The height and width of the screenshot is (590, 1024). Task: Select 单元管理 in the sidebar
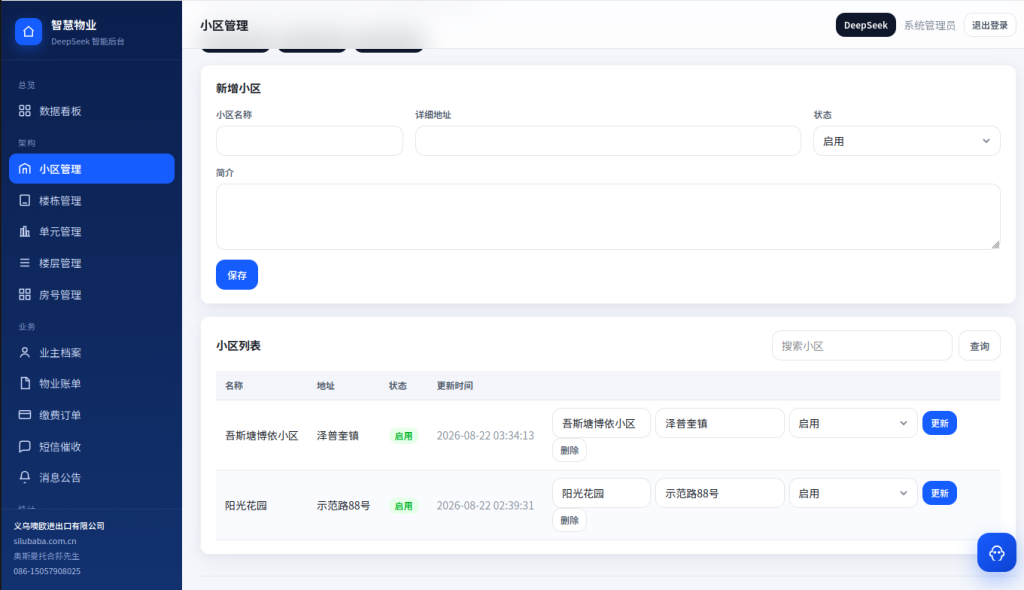point(91,231)
